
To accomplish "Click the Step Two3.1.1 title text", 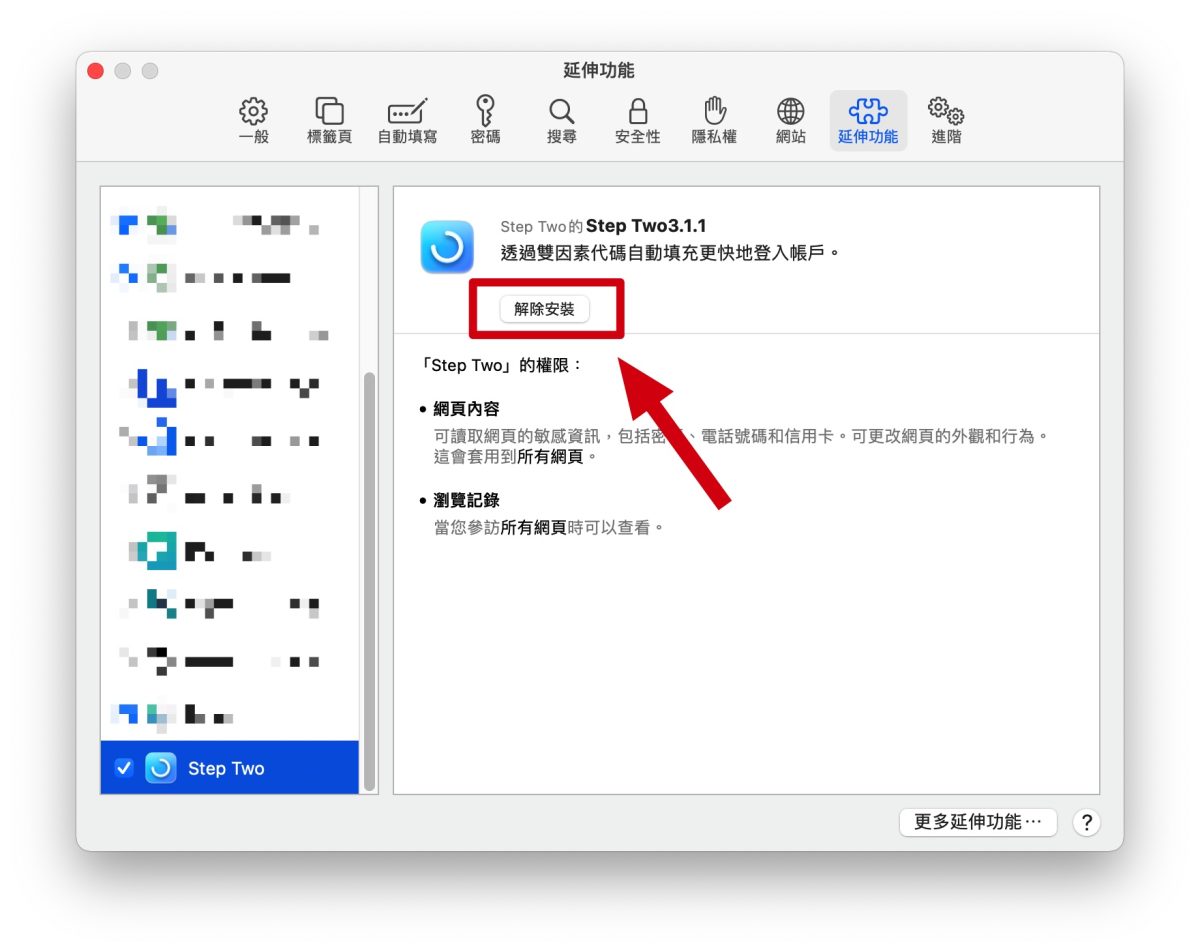I will coord(646,226).
